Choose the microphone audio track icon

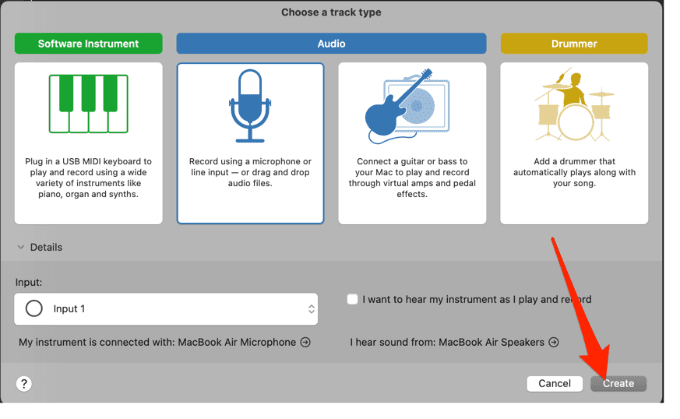250,108
